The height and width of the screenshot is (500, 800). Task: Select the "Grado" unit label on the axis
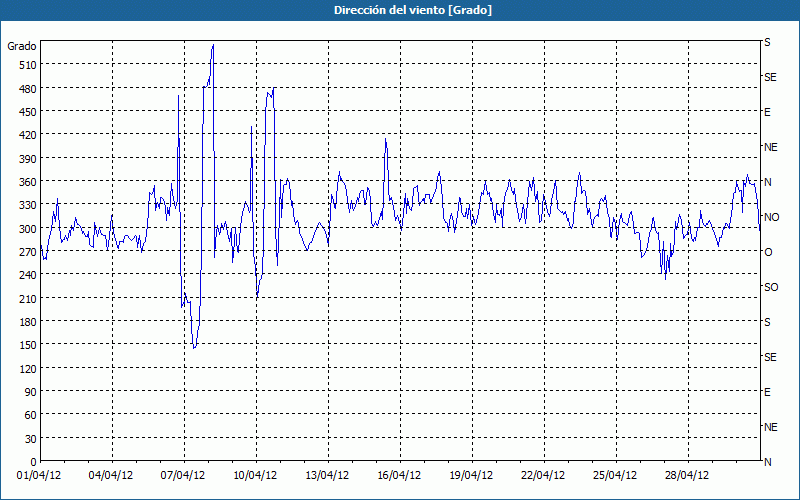(x=22, y=46)
